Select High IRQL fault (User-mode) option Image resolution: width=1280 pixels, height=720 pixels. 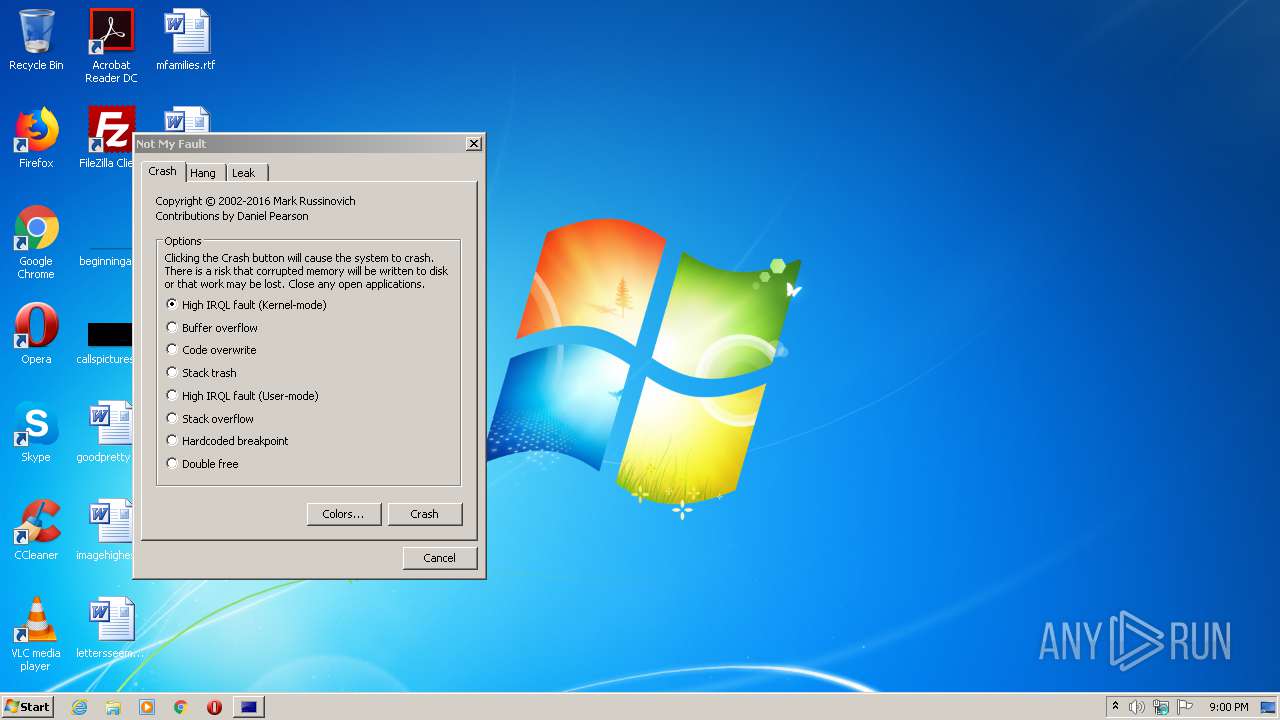242,396
